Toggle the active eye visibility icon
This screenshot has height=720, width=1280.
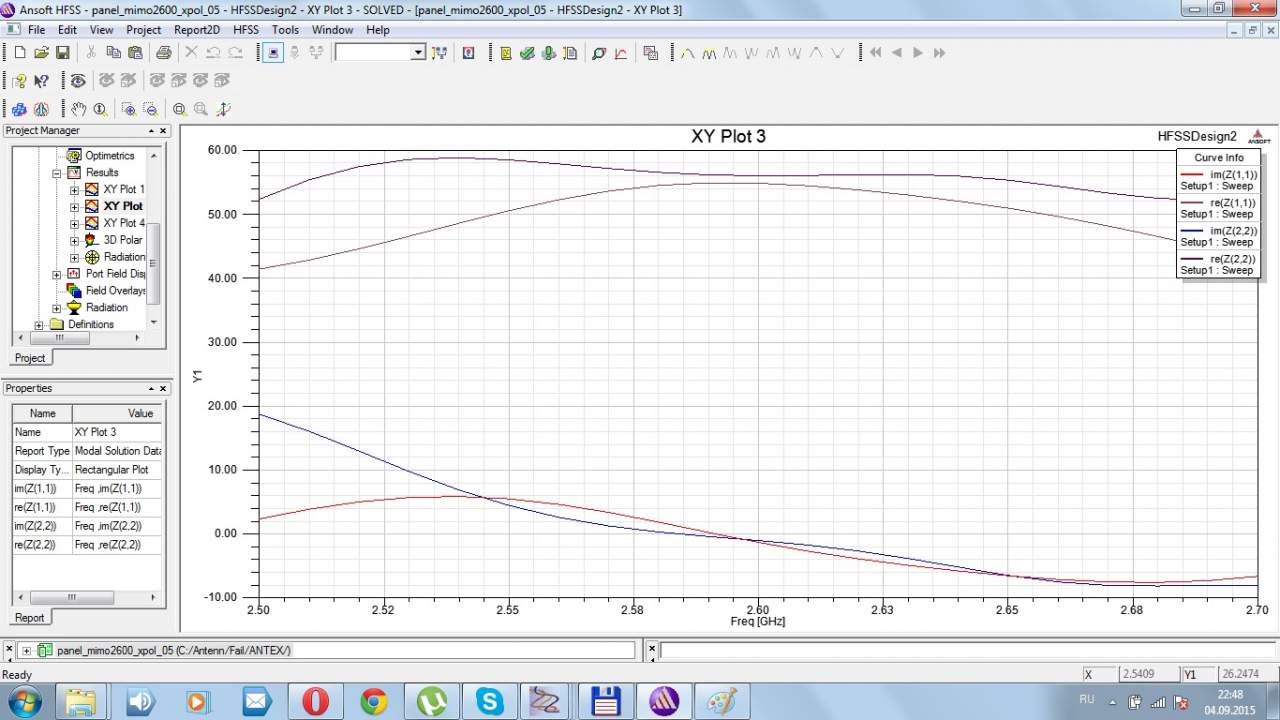(78, 81)
